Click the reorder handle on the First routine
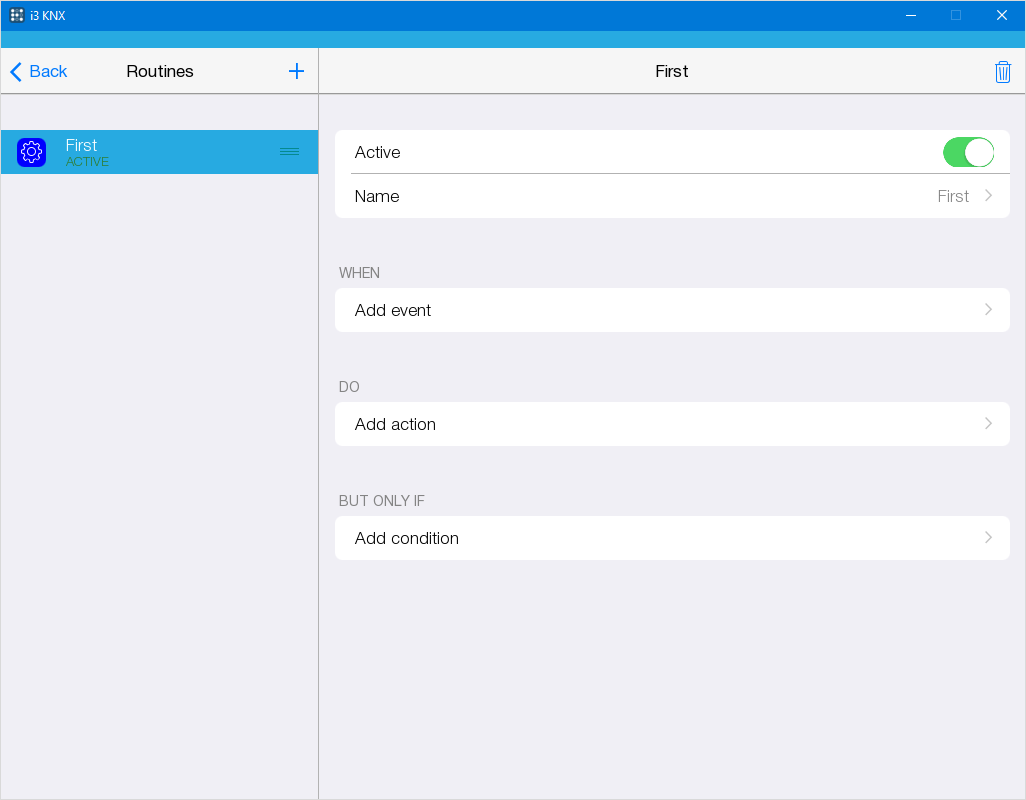Screen dimensions: 1026x800 [289, 151]
